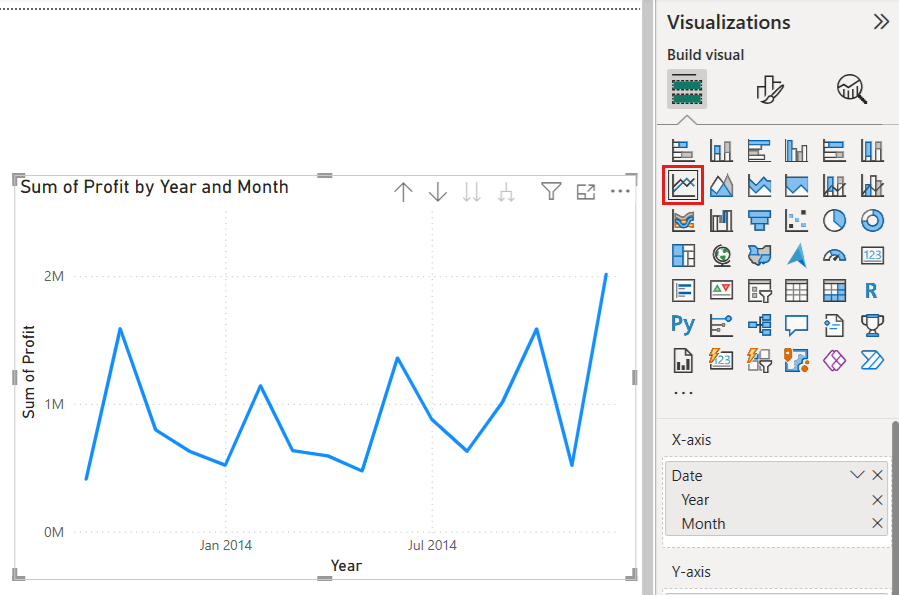Select the R script visual
899x595 pixels.
872,291
